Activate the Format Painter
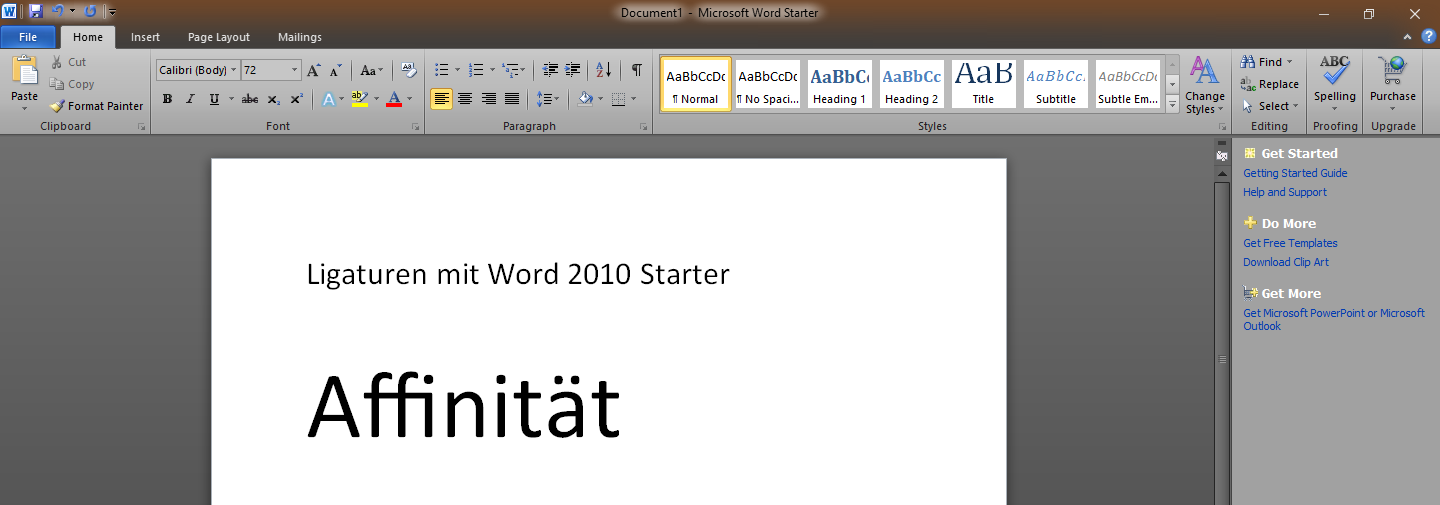Screen dimensions: 1440x505 click(97, 106)
